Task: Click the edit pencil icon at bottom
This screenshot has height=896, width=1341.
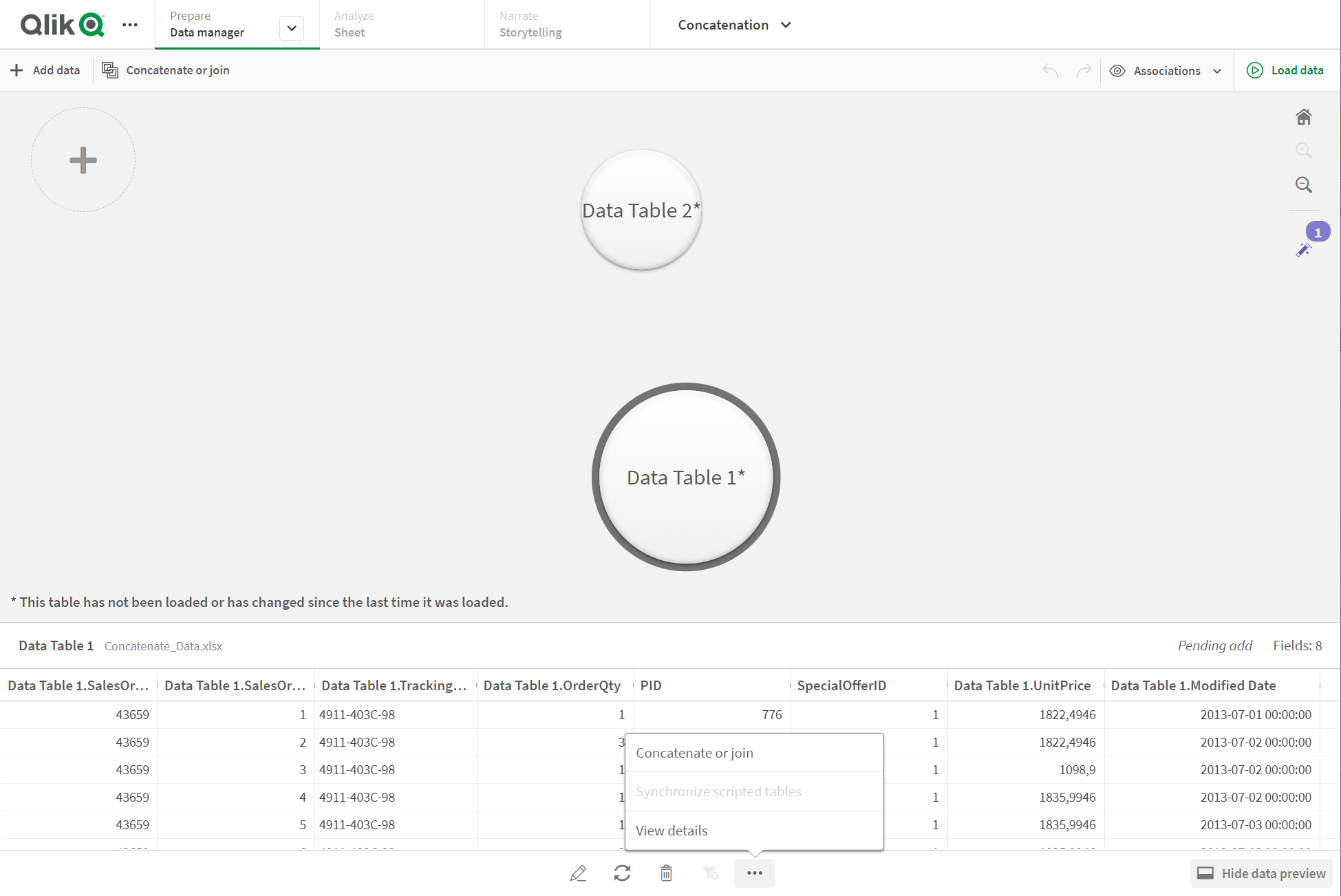Action: 579,872
